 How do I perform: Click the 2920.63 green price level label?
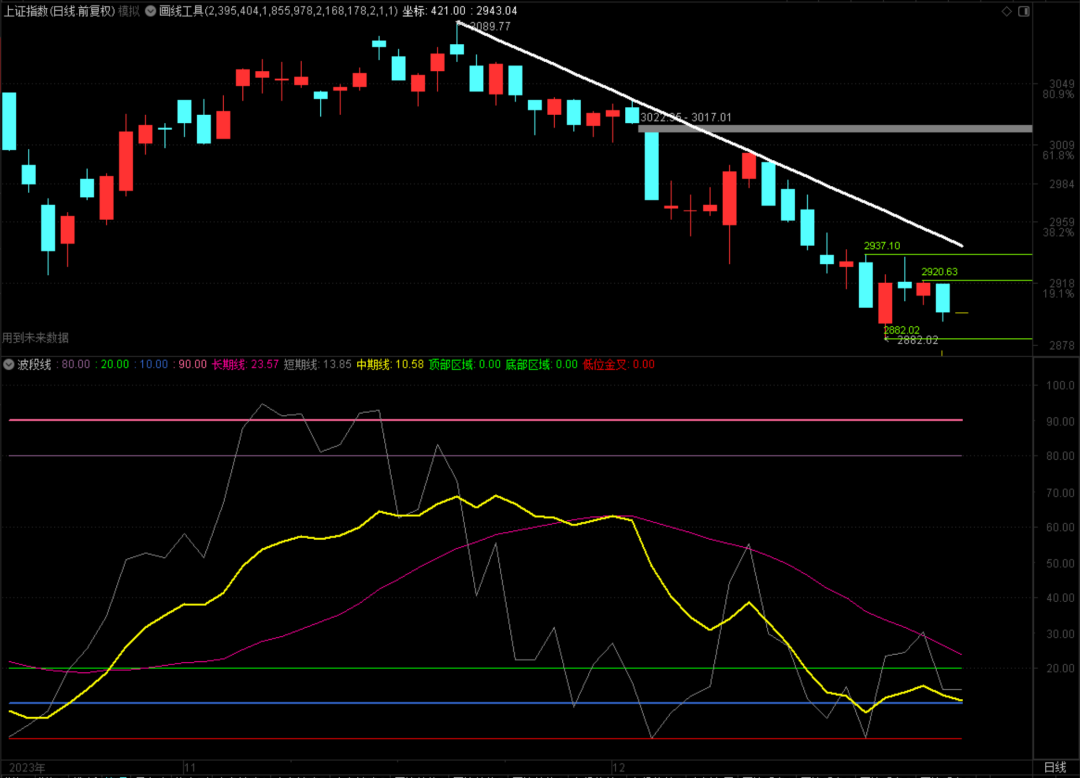point(939,271)
